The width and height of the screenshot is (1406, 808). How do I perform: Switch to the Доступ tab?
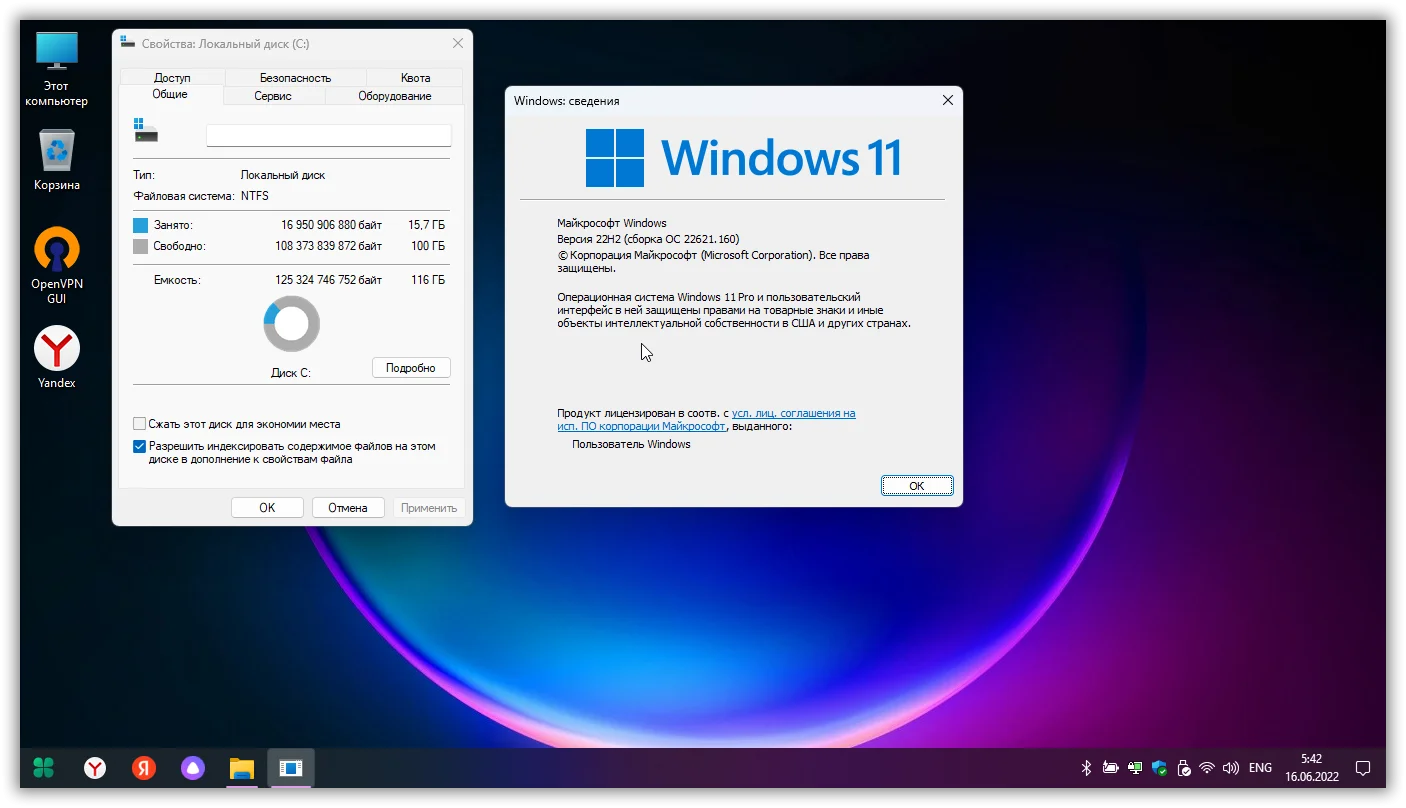(x=172, y=77)
